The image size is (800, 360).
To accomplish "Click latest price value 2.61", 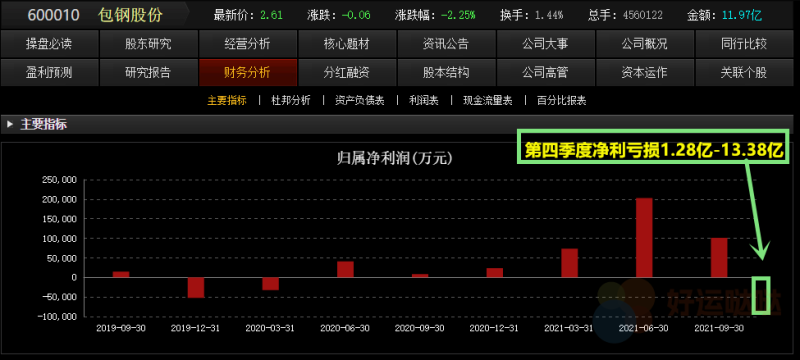I will [271, 15].
